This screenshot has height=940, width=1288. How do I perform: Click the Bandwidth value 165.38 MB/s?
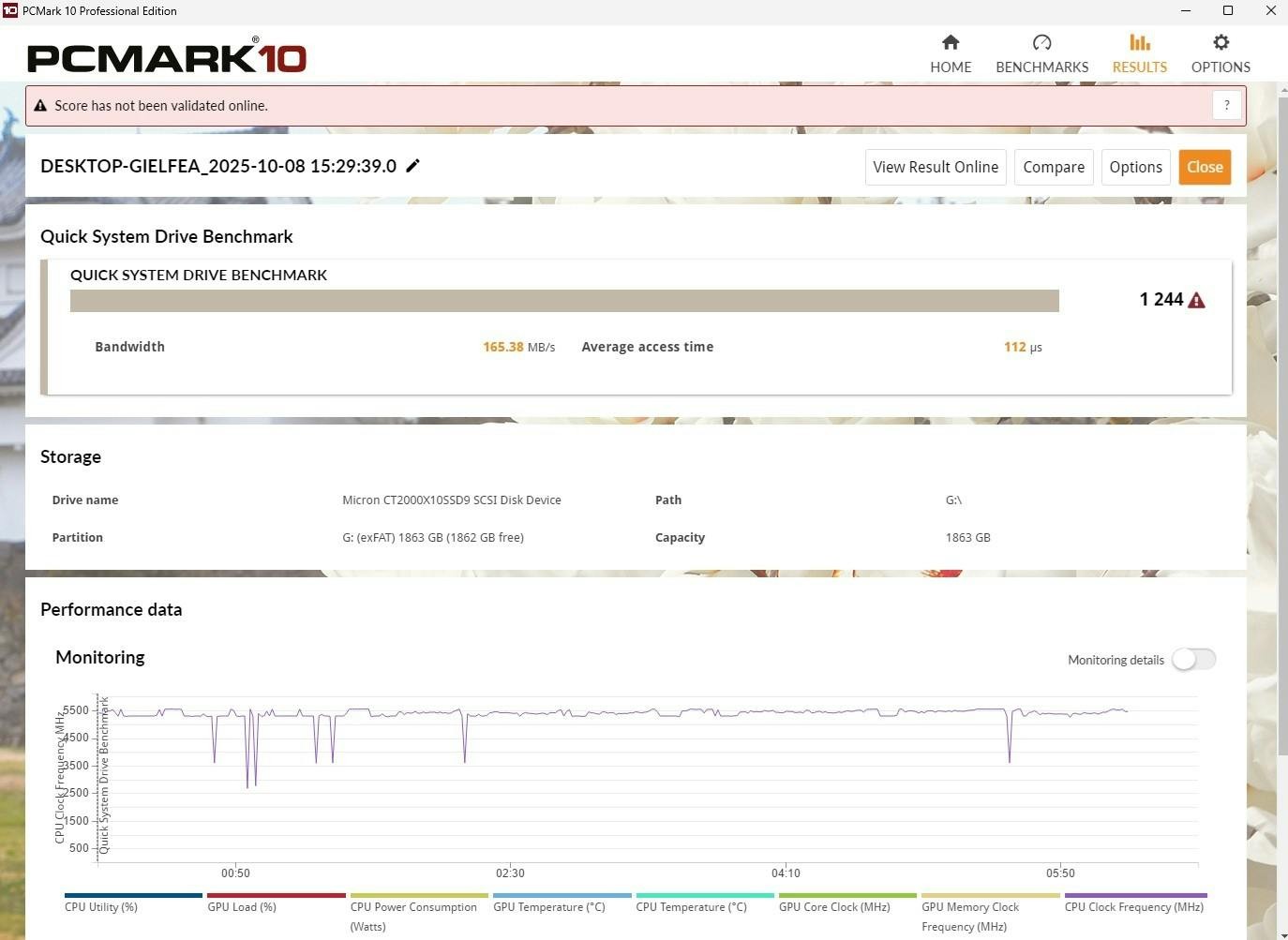click(x=518, y=347)
